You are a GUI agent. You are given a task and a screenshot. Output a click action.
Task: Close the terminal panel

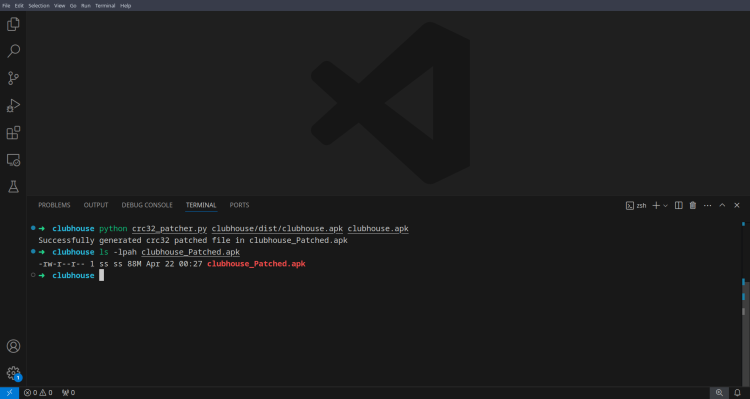pyautogui.click(x=737, y=205)
